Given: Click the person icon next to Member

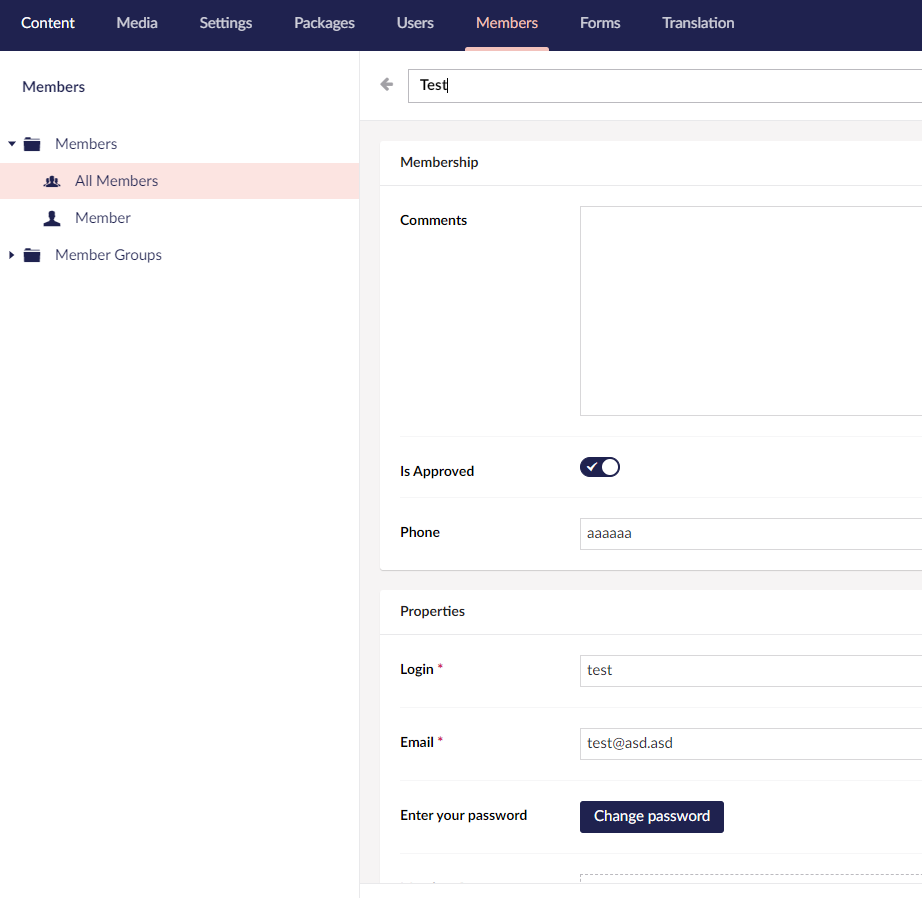Looking at the screenshot, I should tap(52, 217).
